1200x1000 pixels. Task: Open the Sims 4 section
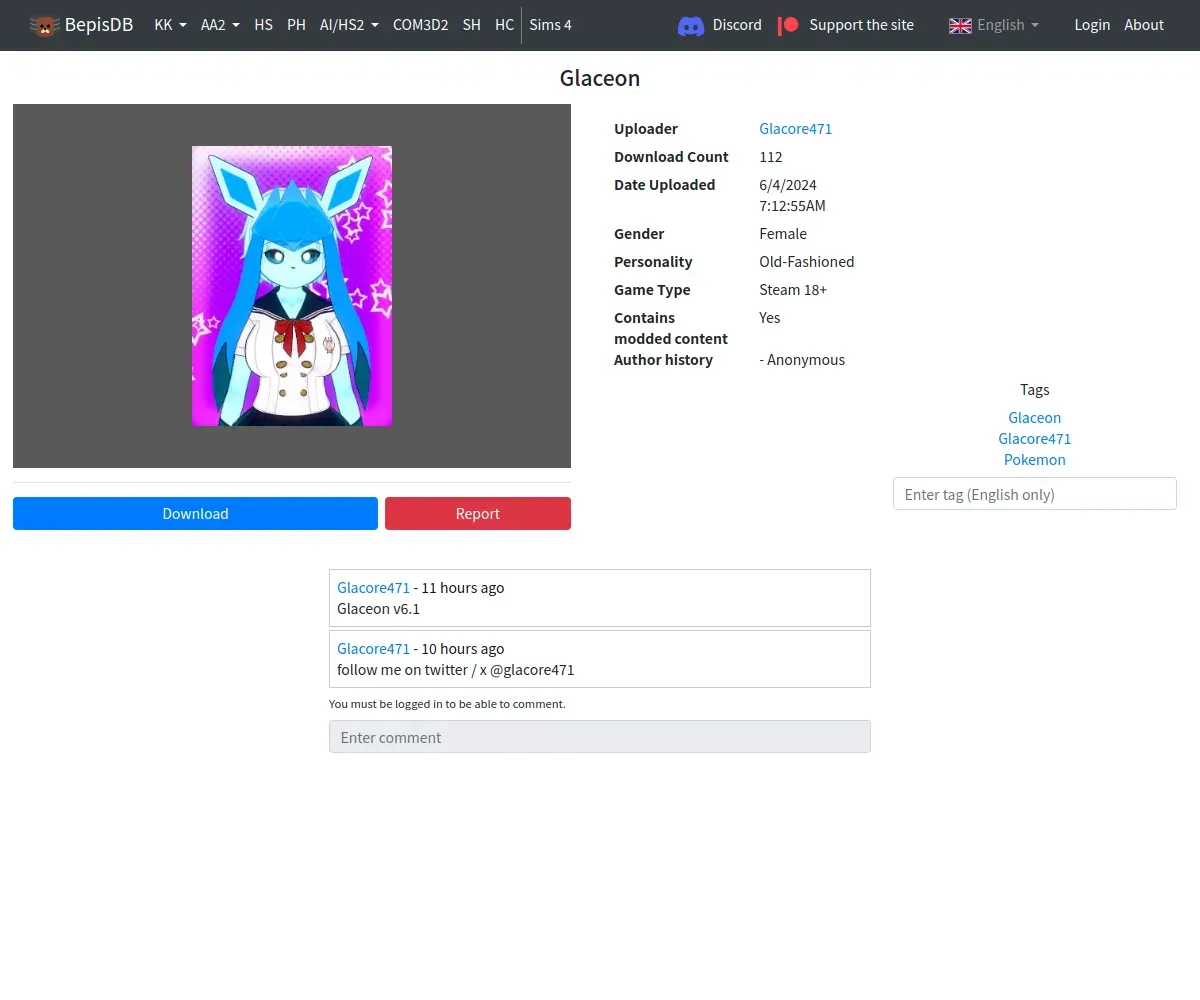[x=550, y=25]
